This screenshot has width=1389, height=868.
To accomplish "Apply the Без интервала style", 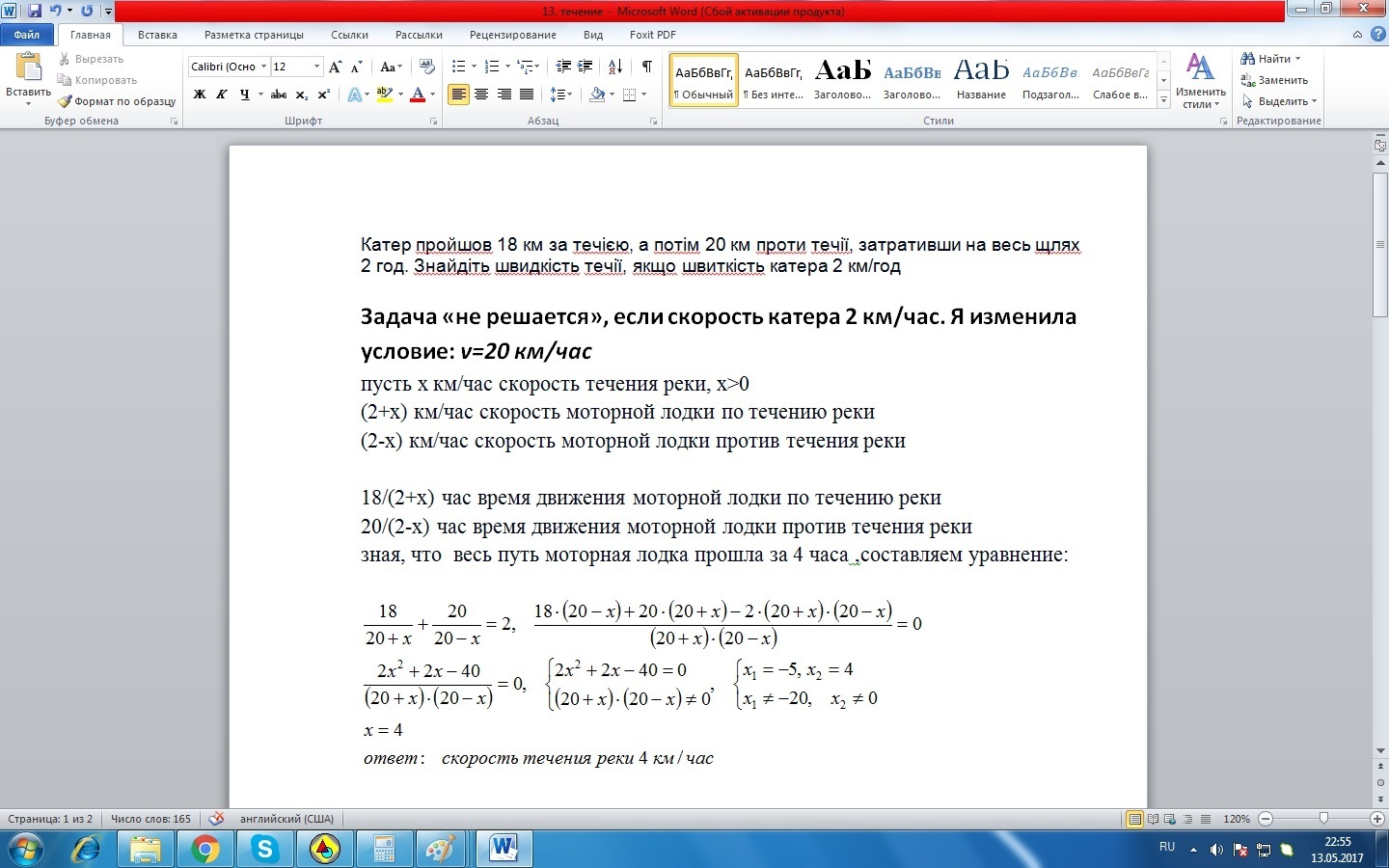I will [774, 80].
